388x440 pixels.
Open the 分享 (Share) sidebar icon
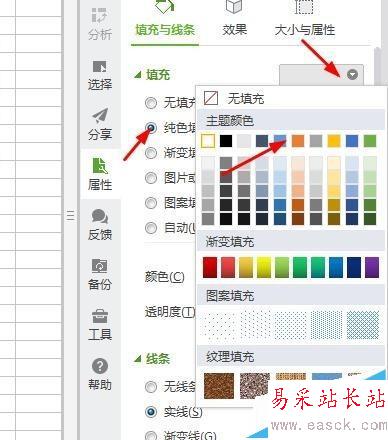100,124
